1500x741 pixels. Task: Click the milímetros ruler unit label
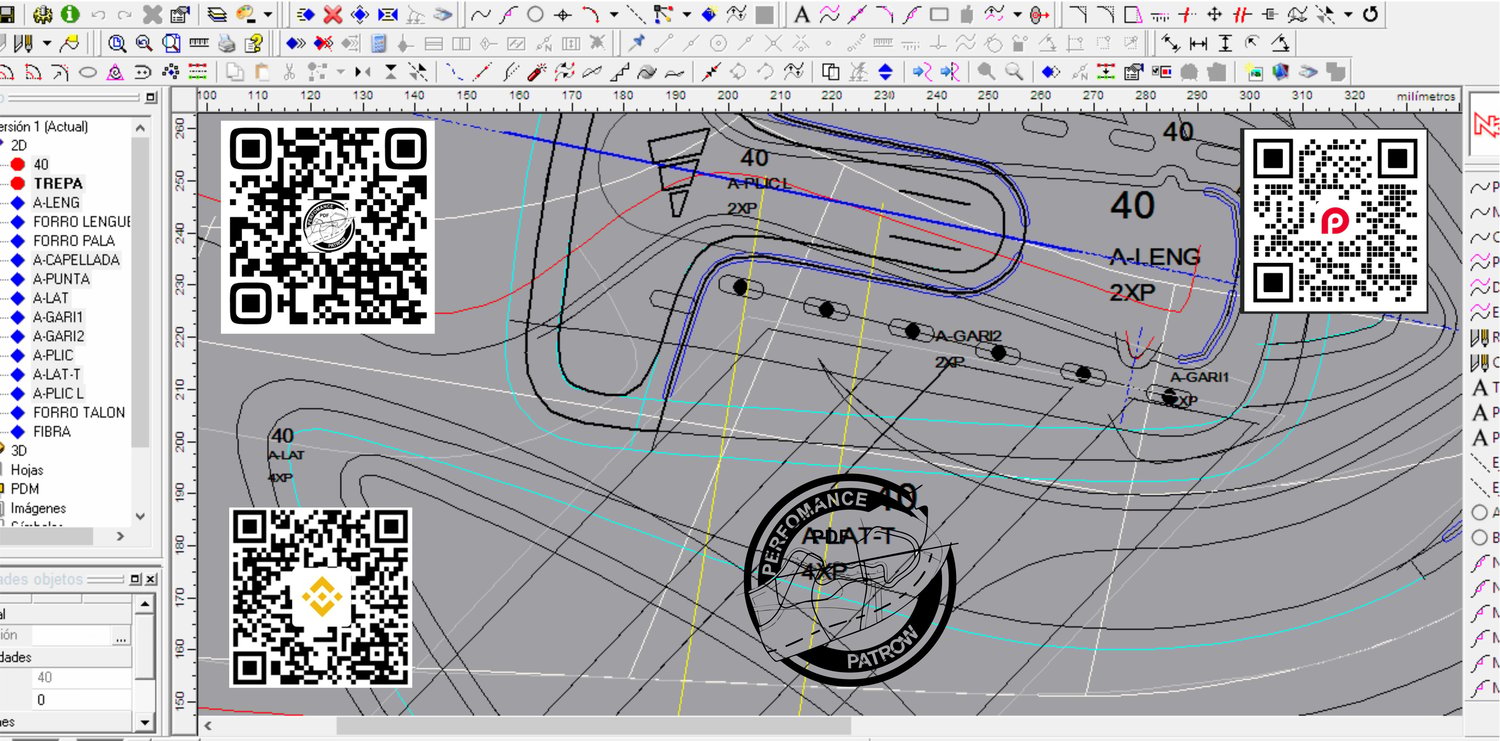pyautogui.click(x=1427, y=96)
